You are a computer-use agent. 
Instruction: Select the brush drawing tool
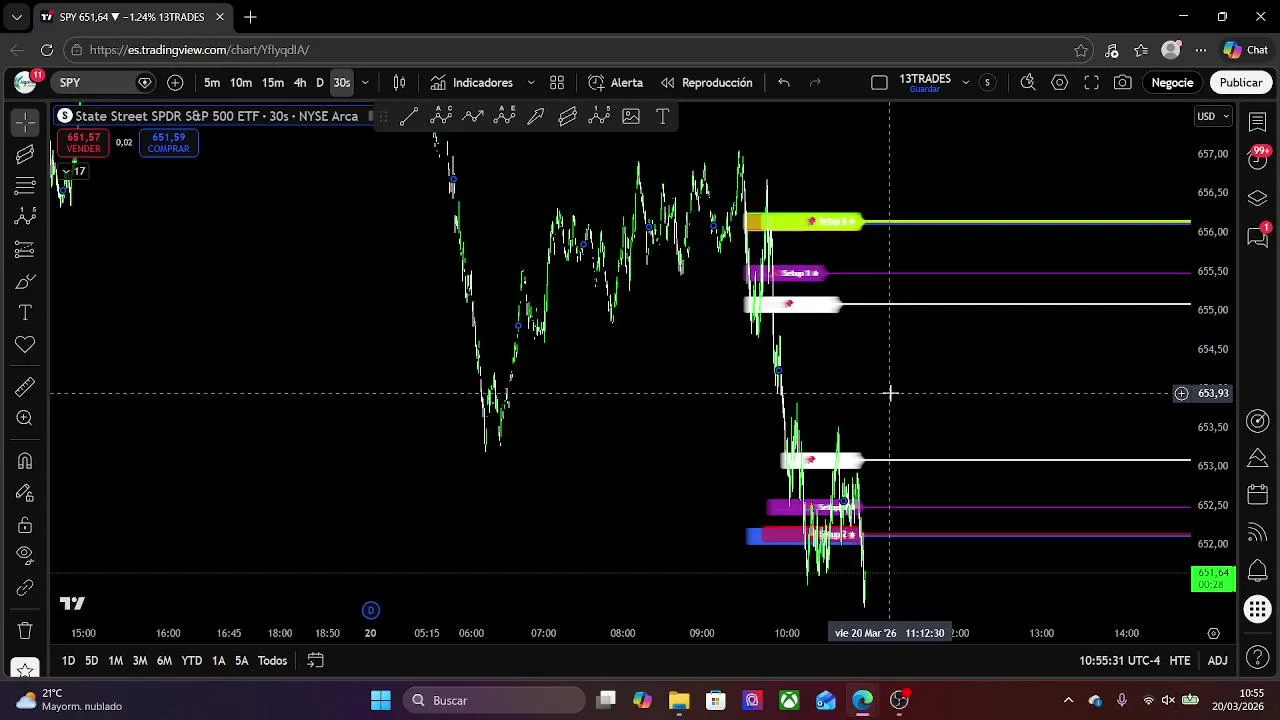click(x=25, y=282)
